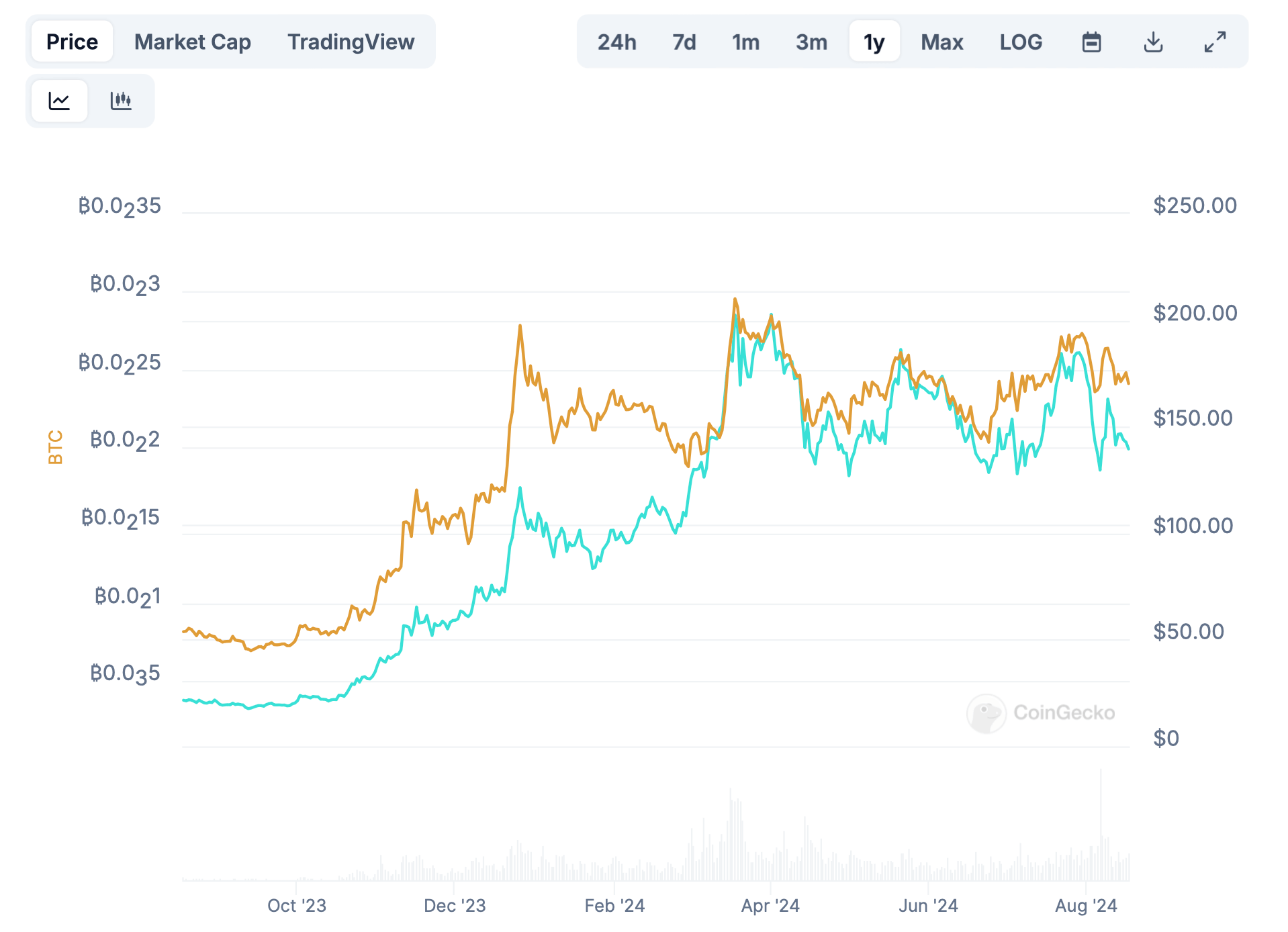Click the BTC axis label
Screen dimensions: 1288x932
pos(55,447)
